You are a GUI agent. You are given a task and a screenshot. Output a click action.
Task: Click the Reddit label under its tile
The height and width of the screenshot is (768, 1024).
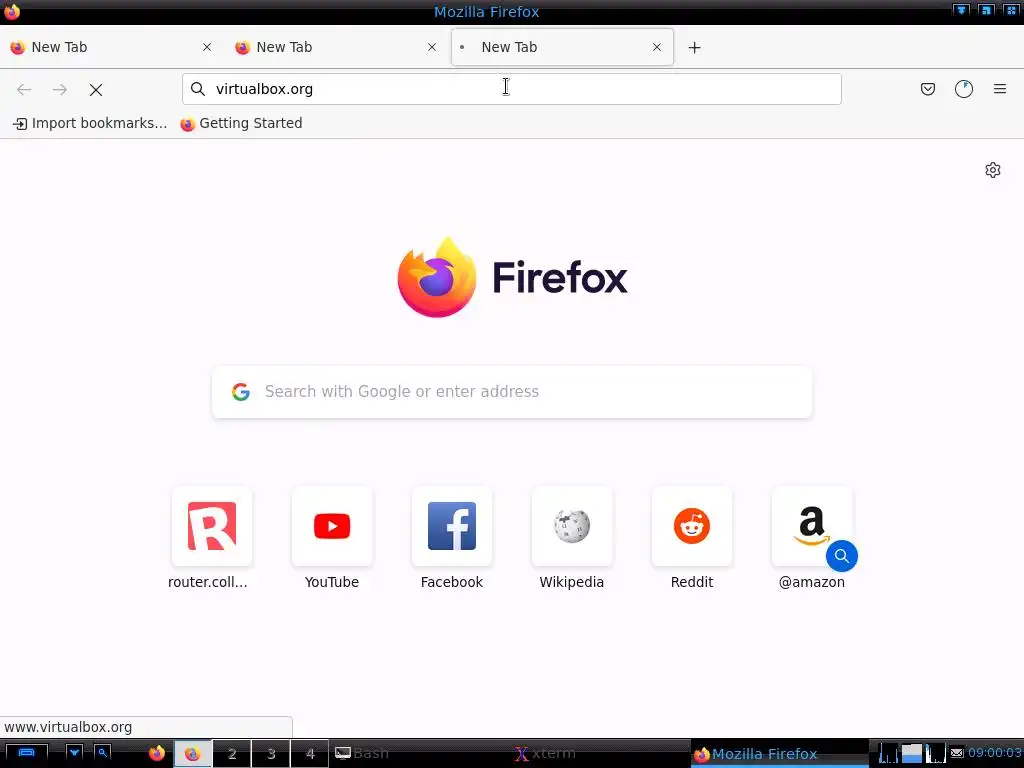coord(692,582)
